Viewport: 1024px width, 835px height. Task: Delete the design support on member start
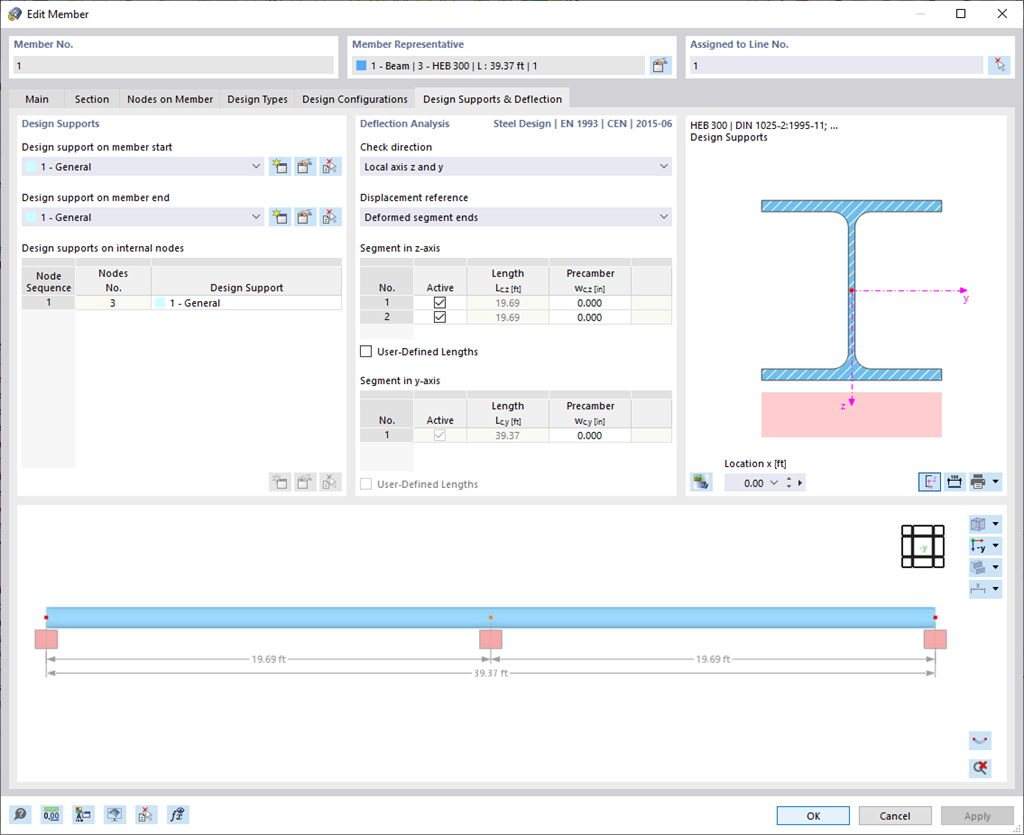tap(330, 166)
